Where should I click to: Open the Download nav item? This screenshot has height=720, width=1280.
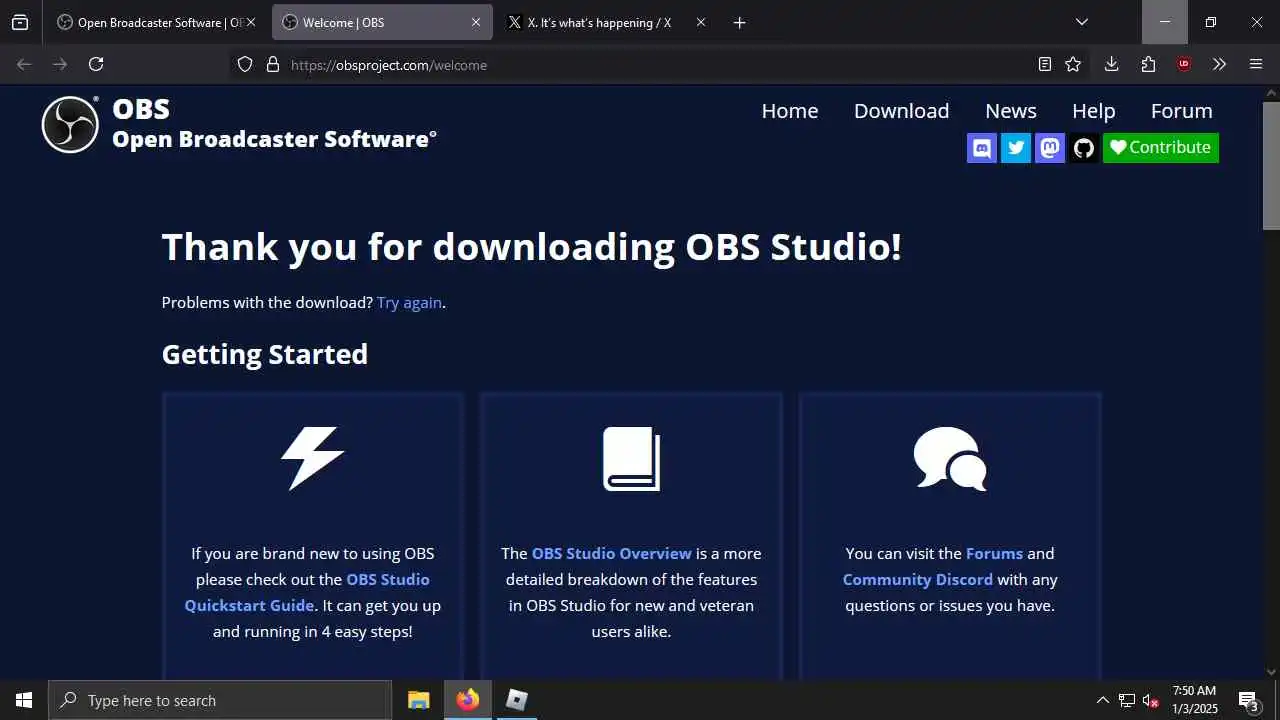(x=901, y=111)
